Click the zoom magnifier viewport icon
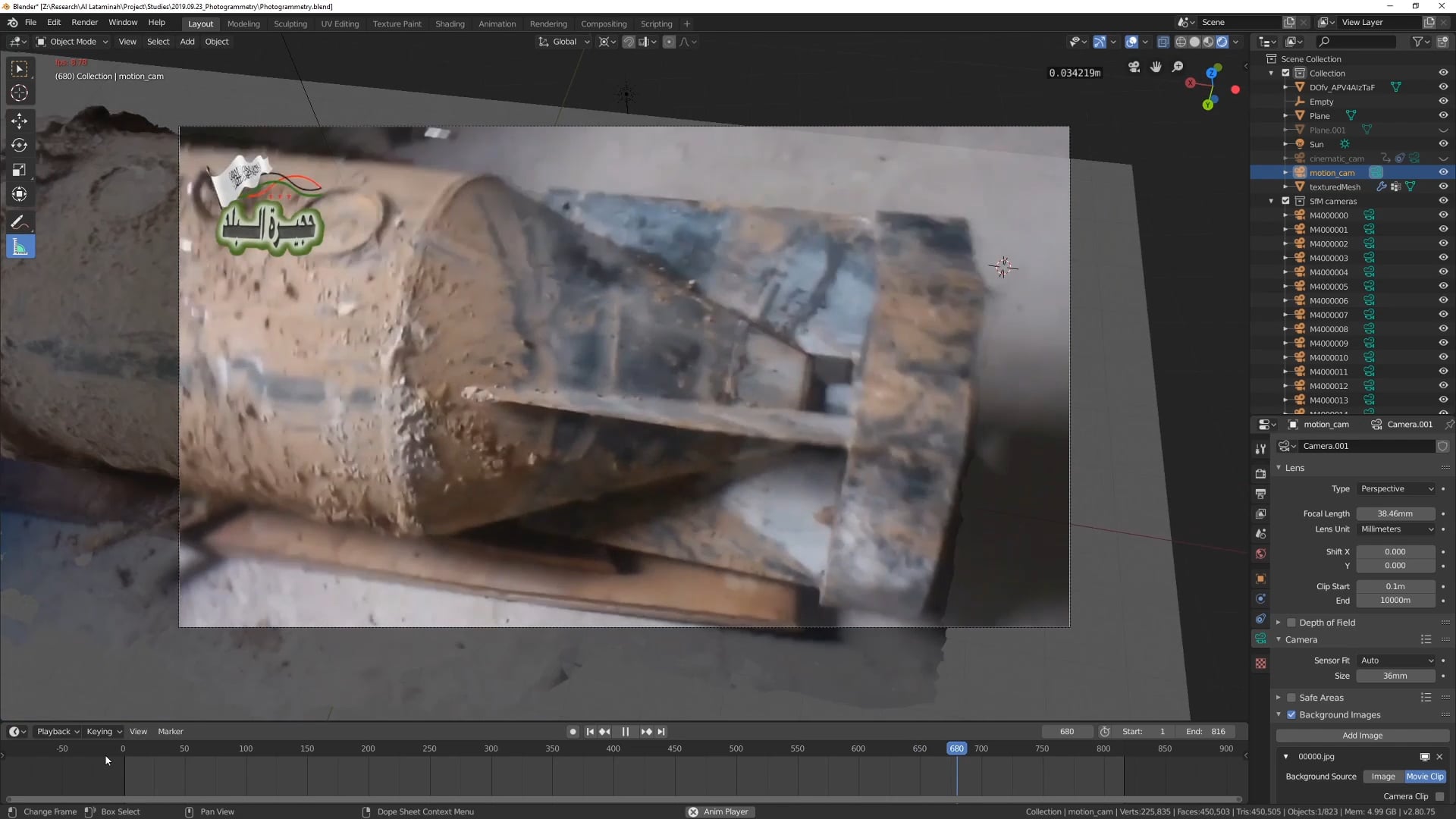The width and height of the screenshot is (1456, 819). click(x=1178, y=67)
